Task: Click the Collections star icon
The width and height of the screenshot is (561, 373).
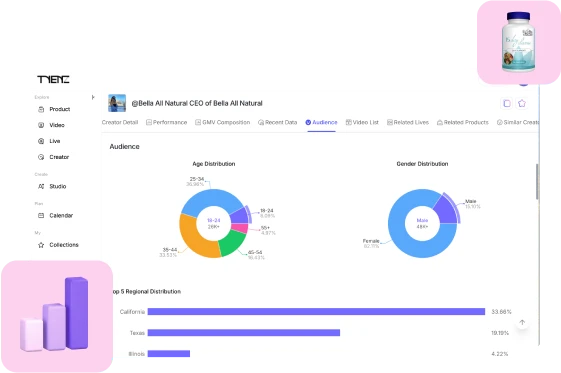Action: coord(41,245)
